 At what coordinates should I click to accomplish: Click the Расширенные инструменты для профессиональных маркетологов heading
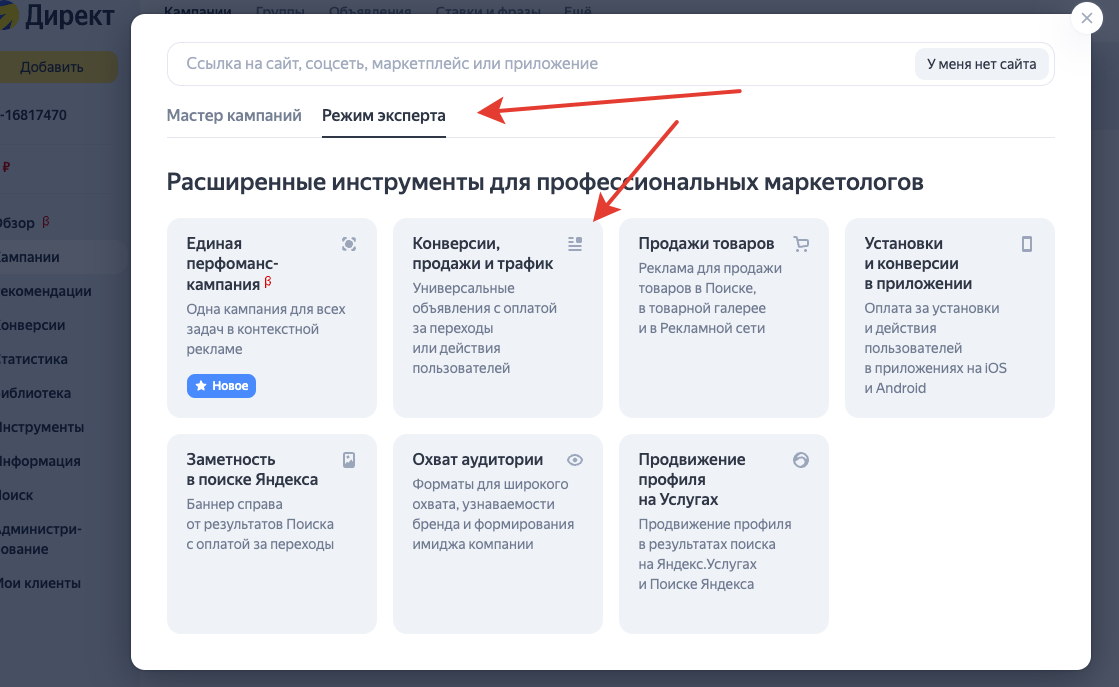coord(545,182)
